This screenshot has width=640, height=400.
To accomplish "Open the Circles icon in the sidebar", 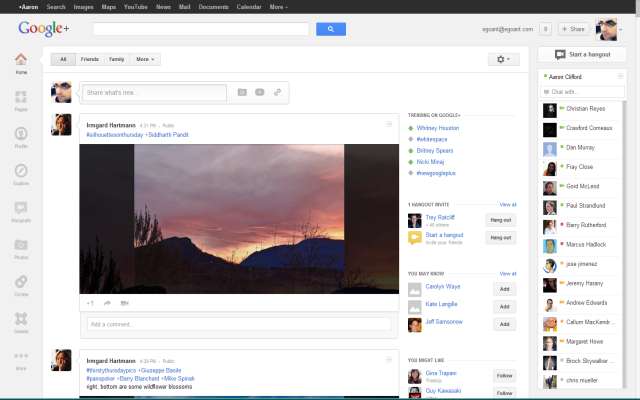I will [21, 285].
